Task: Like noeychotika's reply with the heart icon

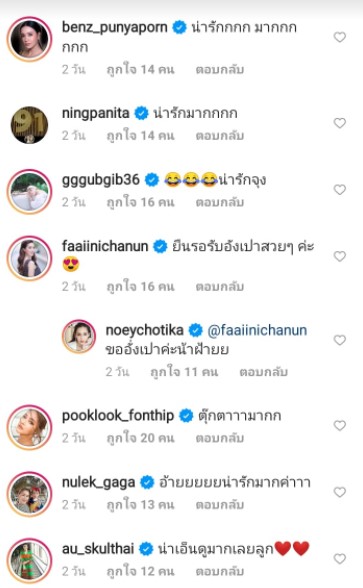Action: [x=340, y=340]
